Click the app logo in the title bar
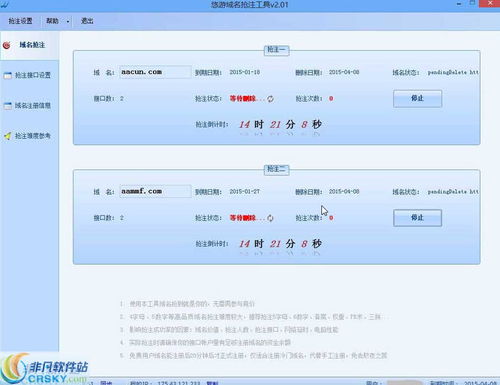 click(x=5, y=5)
